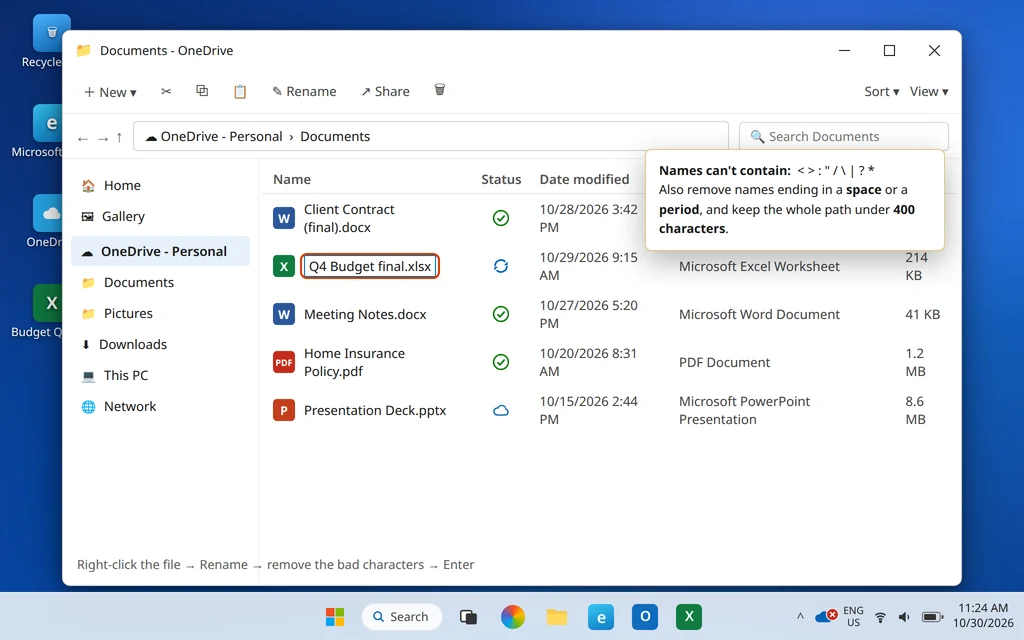1024x640 pixels.
Task: Sort by the Status column header
Action: point(501,179)
